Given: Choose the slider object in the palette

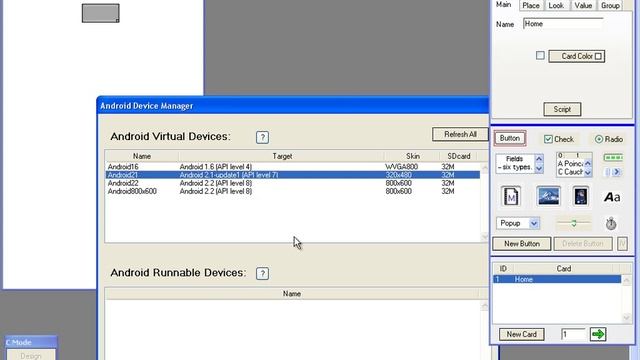Looking at the screenshot, I should [573, 223].
